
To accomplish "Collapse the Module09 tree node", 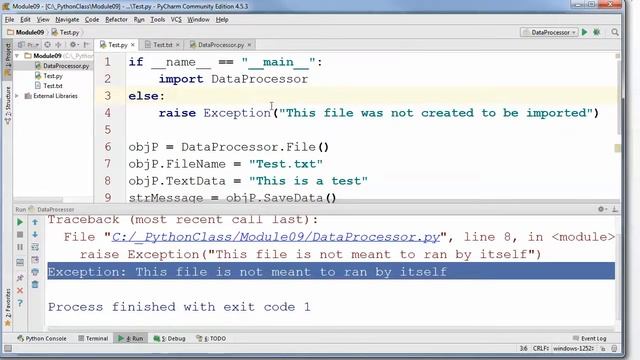I will tap(17, 56).
